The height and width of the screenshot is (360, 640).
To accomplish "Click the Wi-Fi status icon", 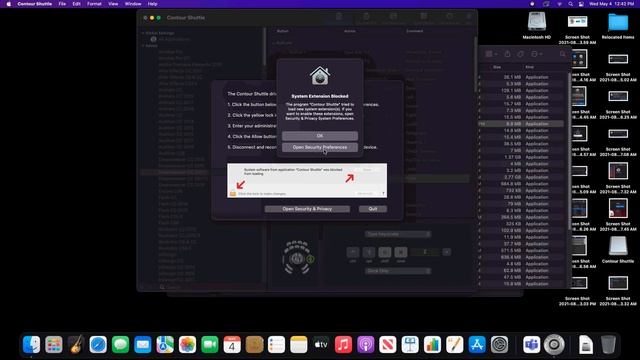I will 559,4.
